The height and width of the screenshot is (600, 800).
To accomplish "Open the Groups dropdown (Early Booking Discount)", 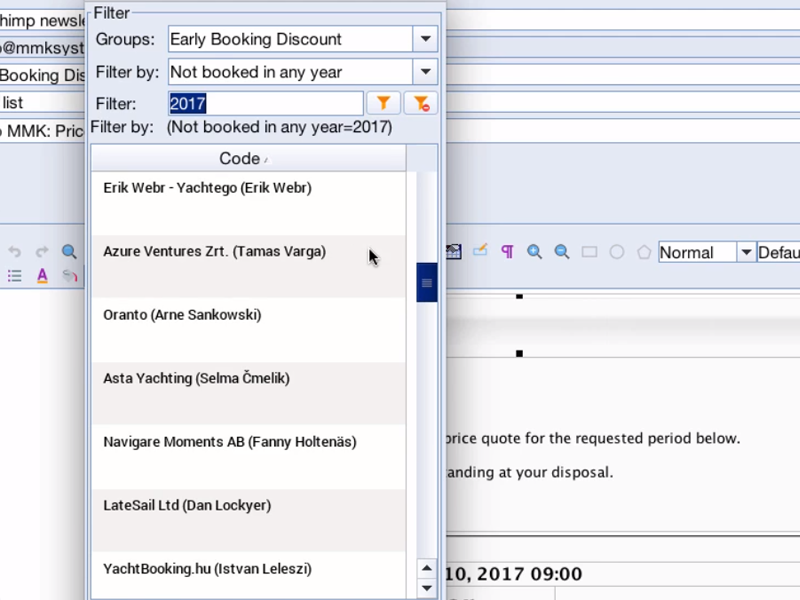I will (426, 39).
